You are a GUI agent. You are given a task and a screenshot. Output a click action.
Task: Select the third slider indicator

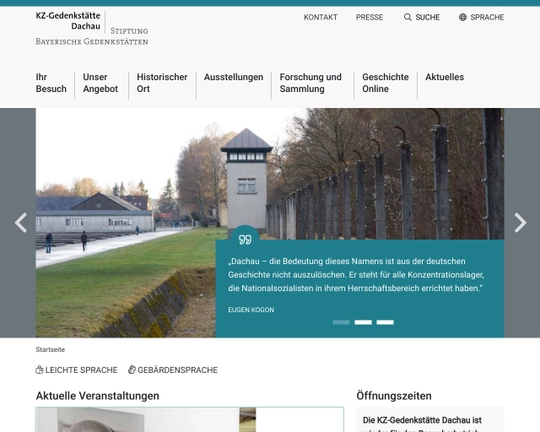point(385,322)
